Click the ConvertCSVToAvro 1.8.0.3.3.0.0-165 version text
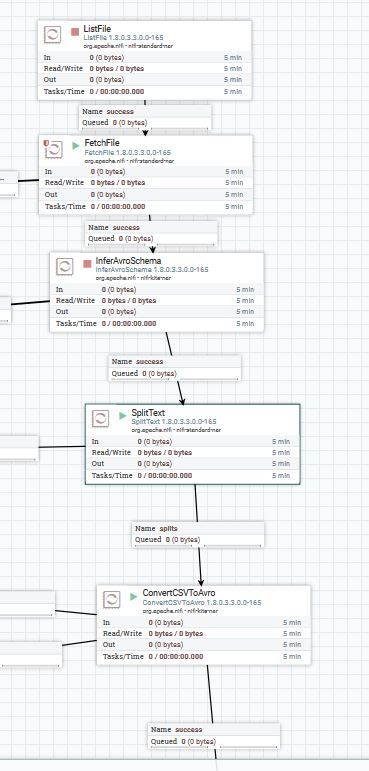This screenshot has height=771, width=369. pos(202,602)
